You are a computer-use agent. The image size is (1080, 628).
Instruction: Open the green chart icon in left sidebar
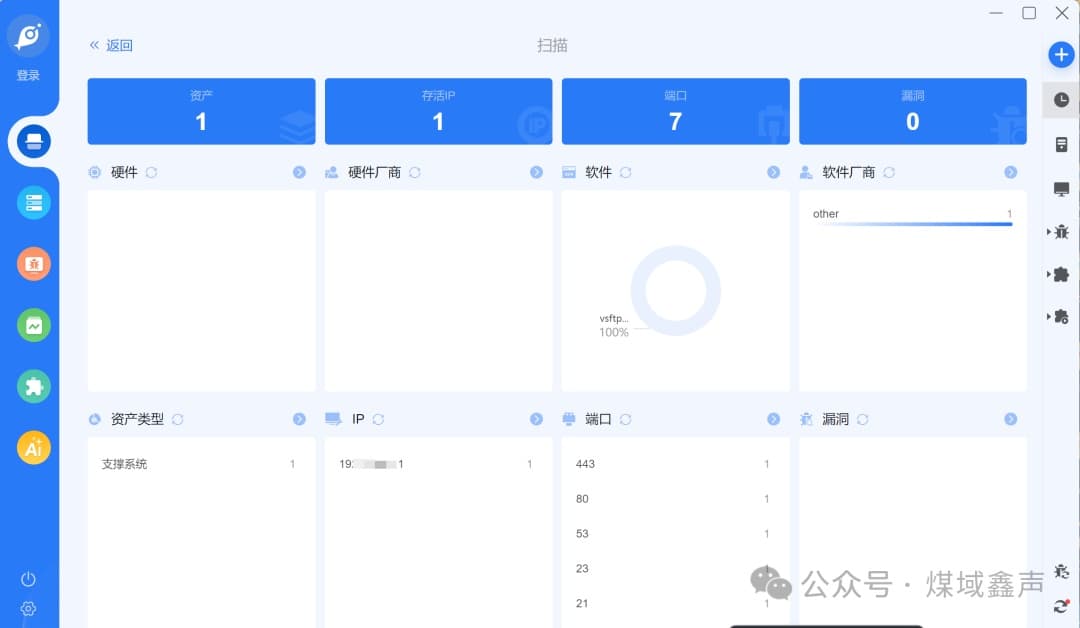(34, 325)
